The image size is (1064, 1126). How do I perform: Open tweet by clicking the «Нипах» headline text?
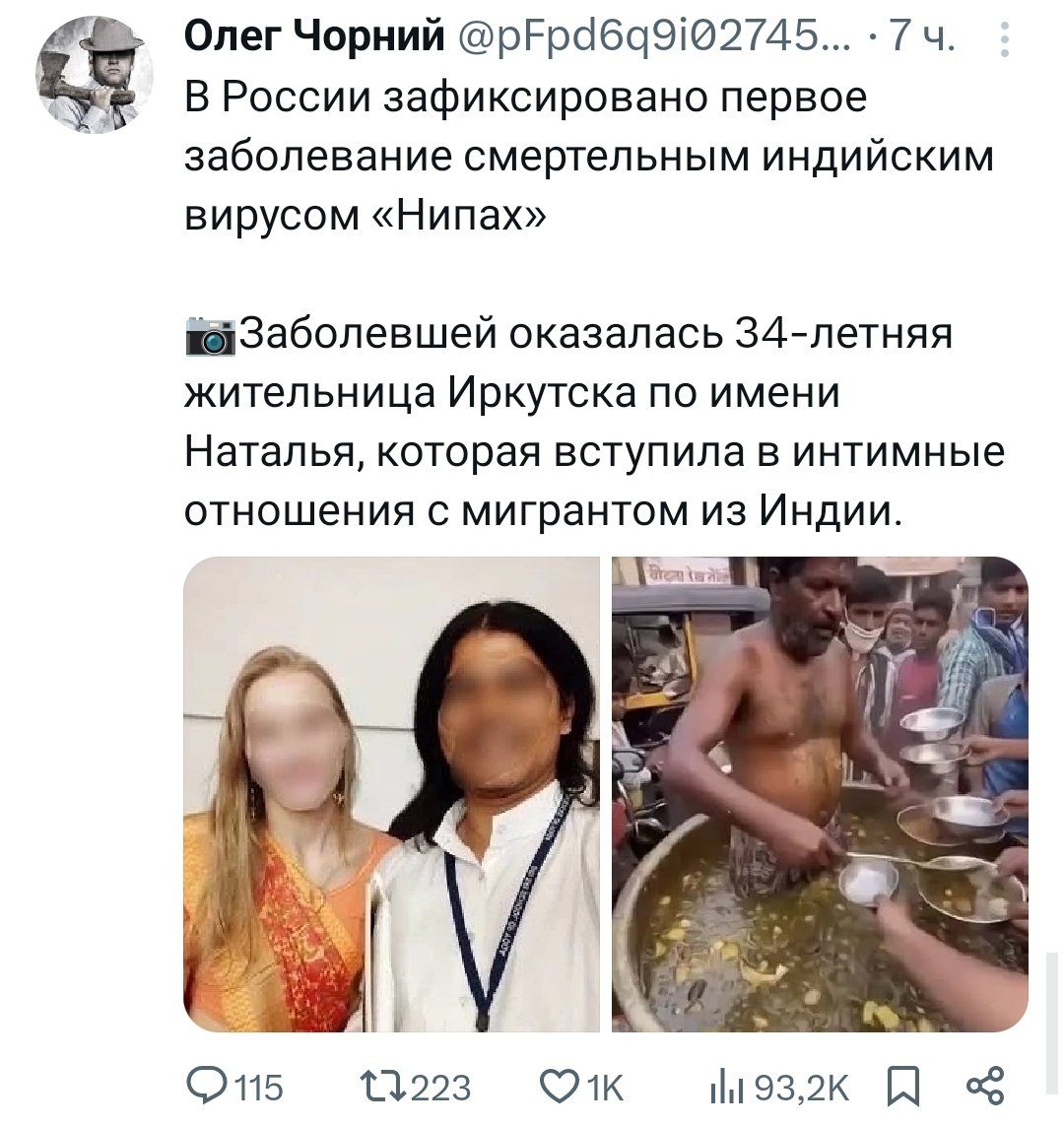470,214
